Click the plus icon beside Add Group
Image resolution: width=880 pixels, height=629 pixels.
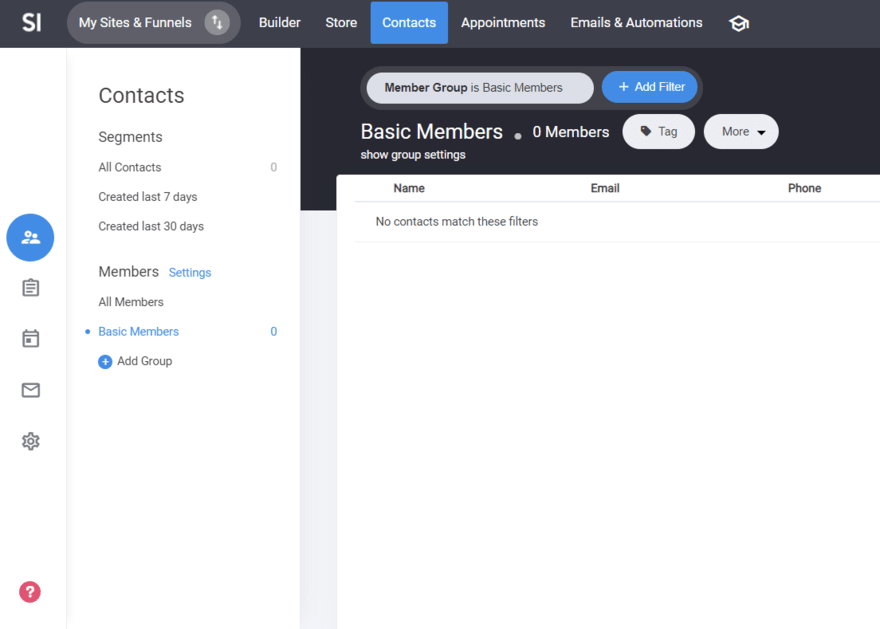[105, 362]
